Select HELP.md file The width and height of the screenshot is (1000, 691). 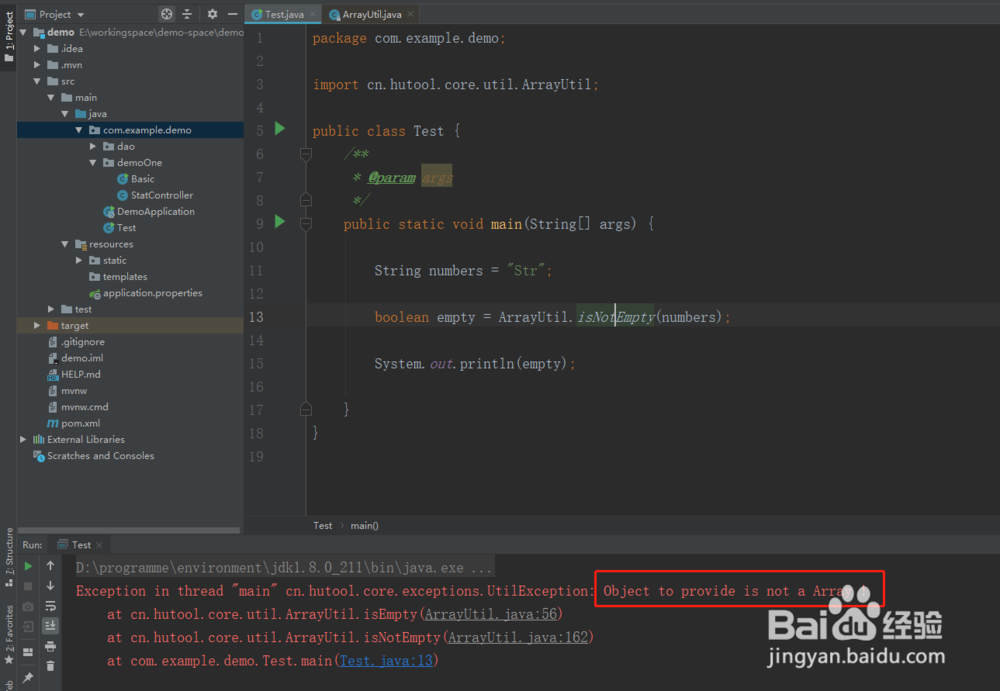[x=74, y=375]
